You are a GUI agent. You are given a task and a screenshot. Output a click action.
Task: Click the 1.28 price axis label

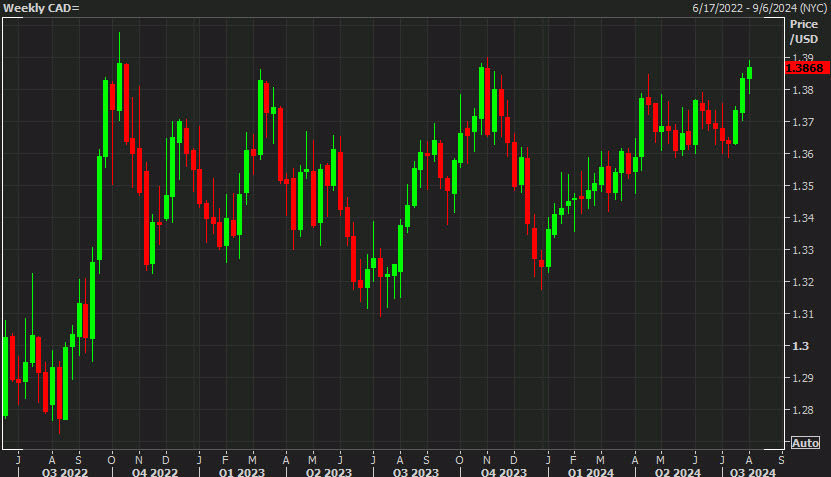(802, 410)
